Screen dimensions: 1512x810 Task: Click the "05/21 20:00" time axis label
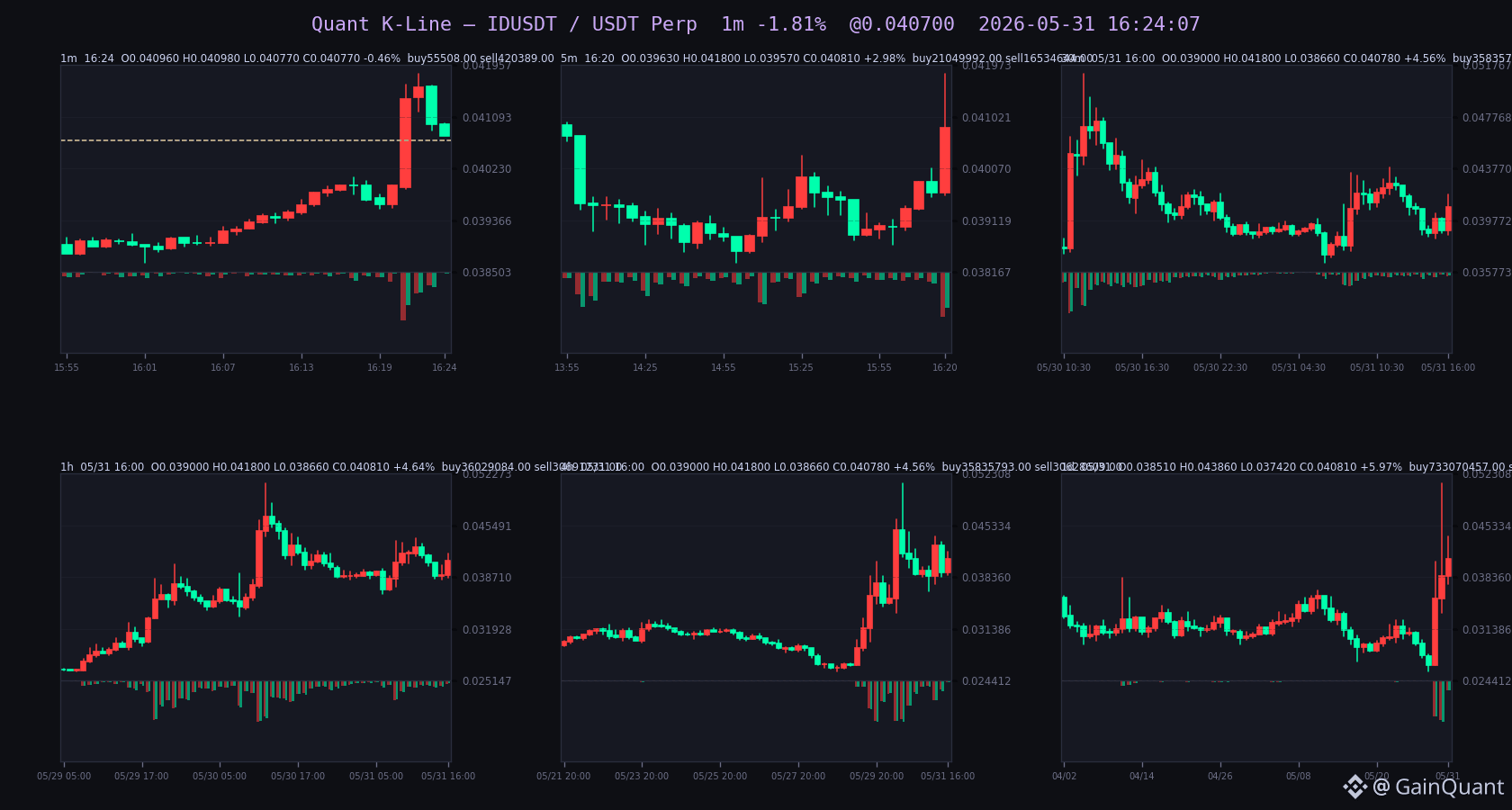pos(563,776)
